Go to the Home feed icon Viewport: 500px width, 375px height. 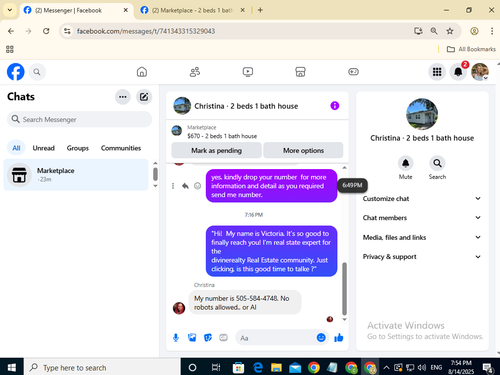(142, 72)
